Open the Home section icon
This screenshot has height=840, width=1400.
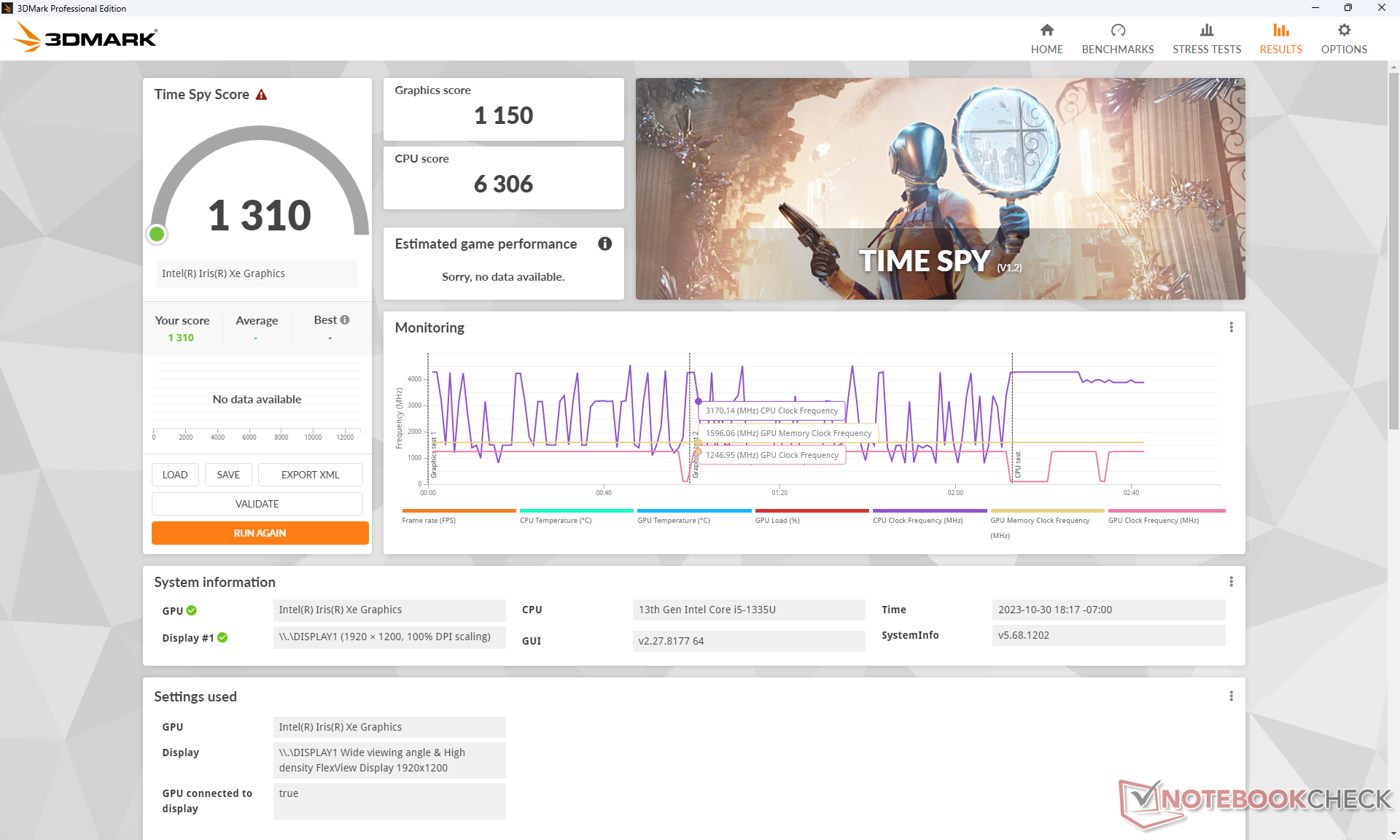coord(1046,30)
